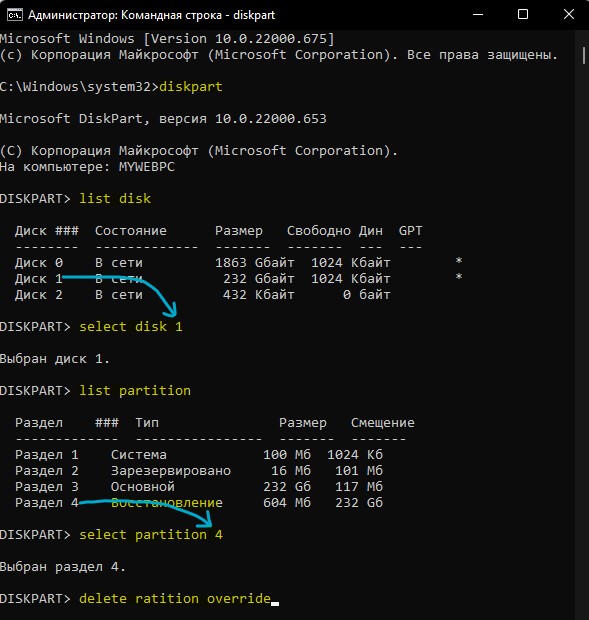
Task: Click the 'delete ratition override' command line
Action: pos(175,599)
